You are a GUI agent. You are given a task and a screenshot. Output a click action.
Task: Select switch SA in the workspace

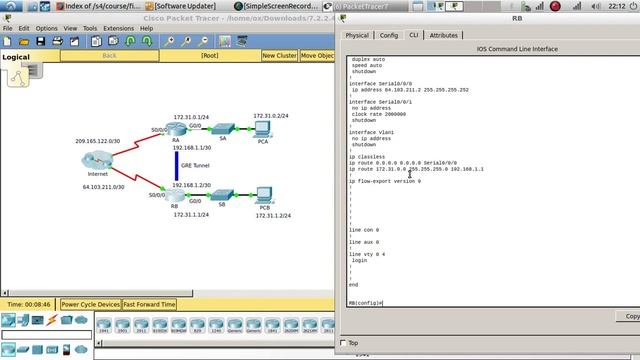(x=223, y=129)
